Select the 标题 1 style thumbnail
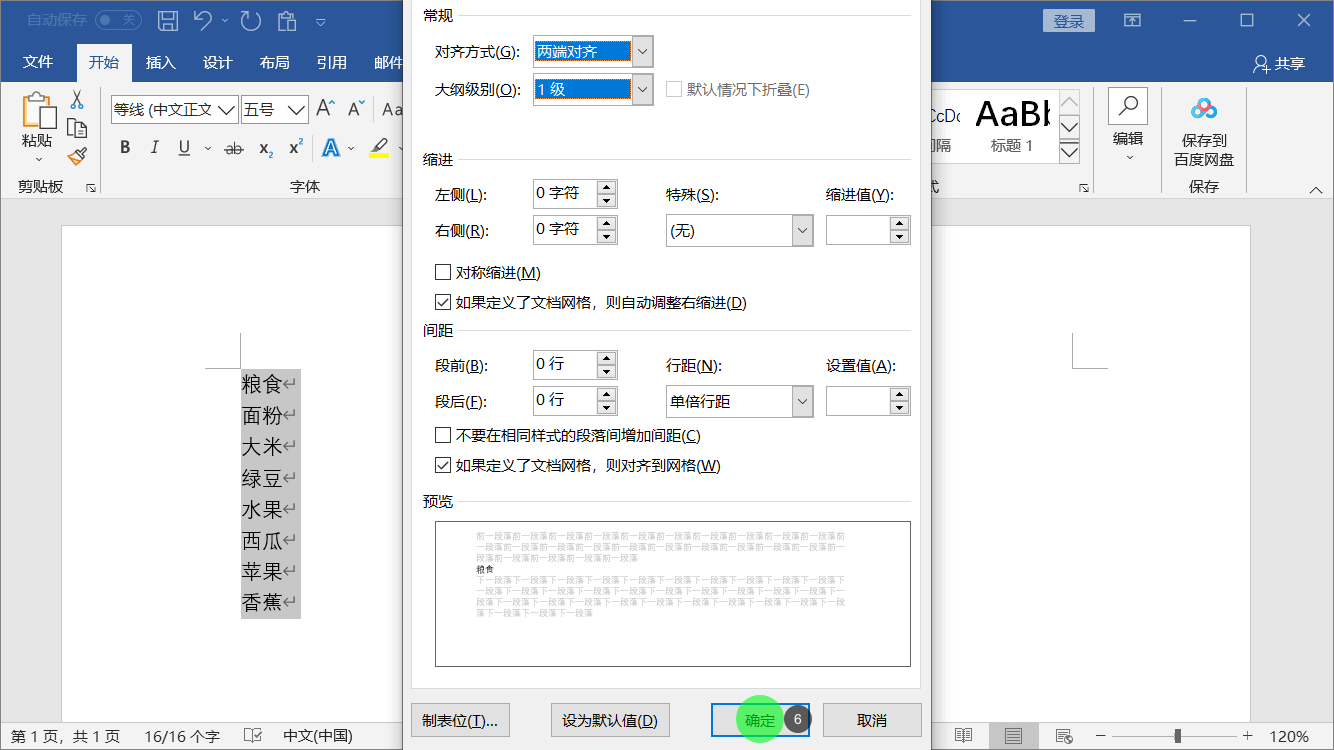Screen dimensions: 1334x750 (x=1012, y=125)
